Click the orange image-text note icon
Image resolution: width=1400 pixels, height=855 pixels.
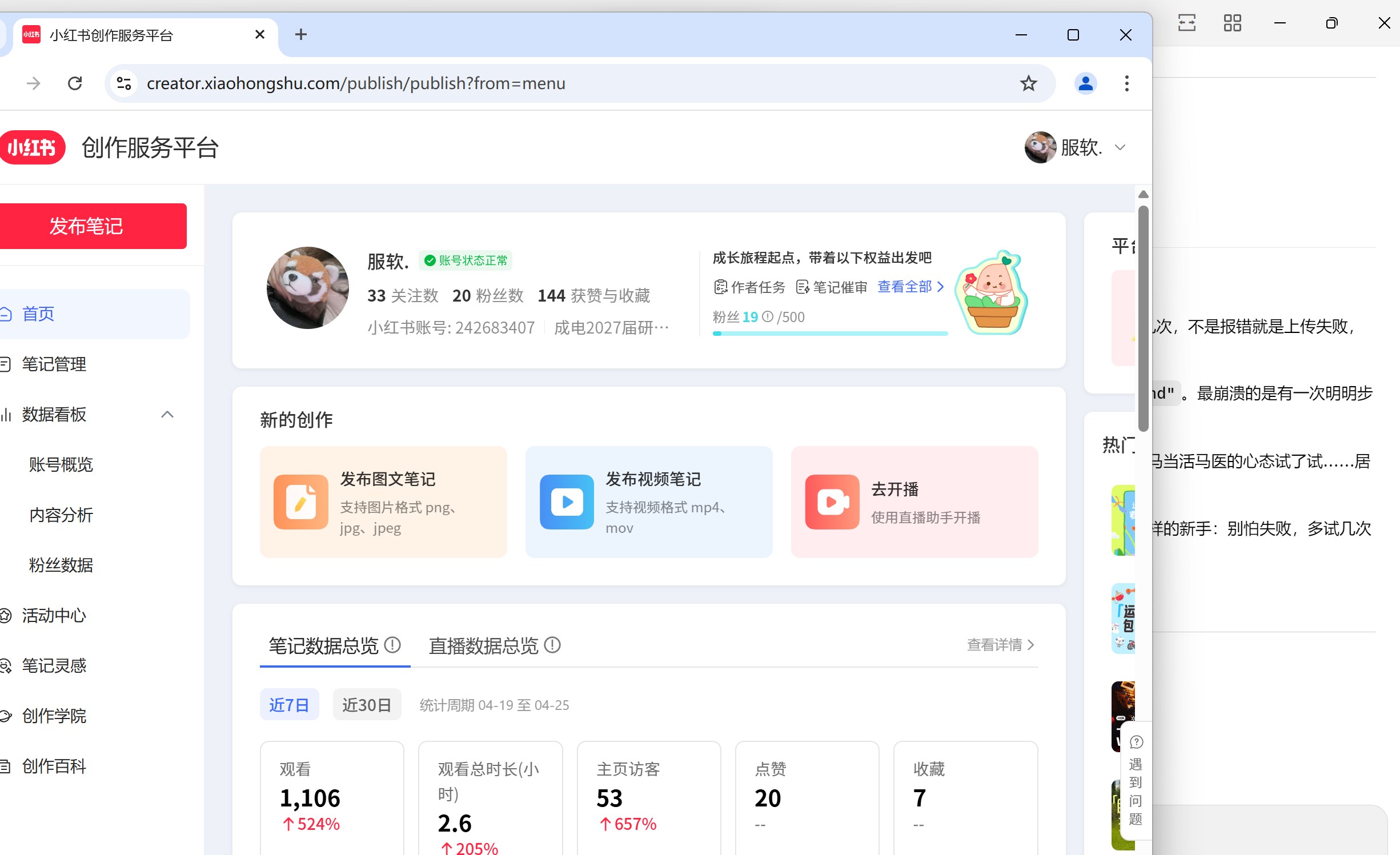[x=300, y=502]
